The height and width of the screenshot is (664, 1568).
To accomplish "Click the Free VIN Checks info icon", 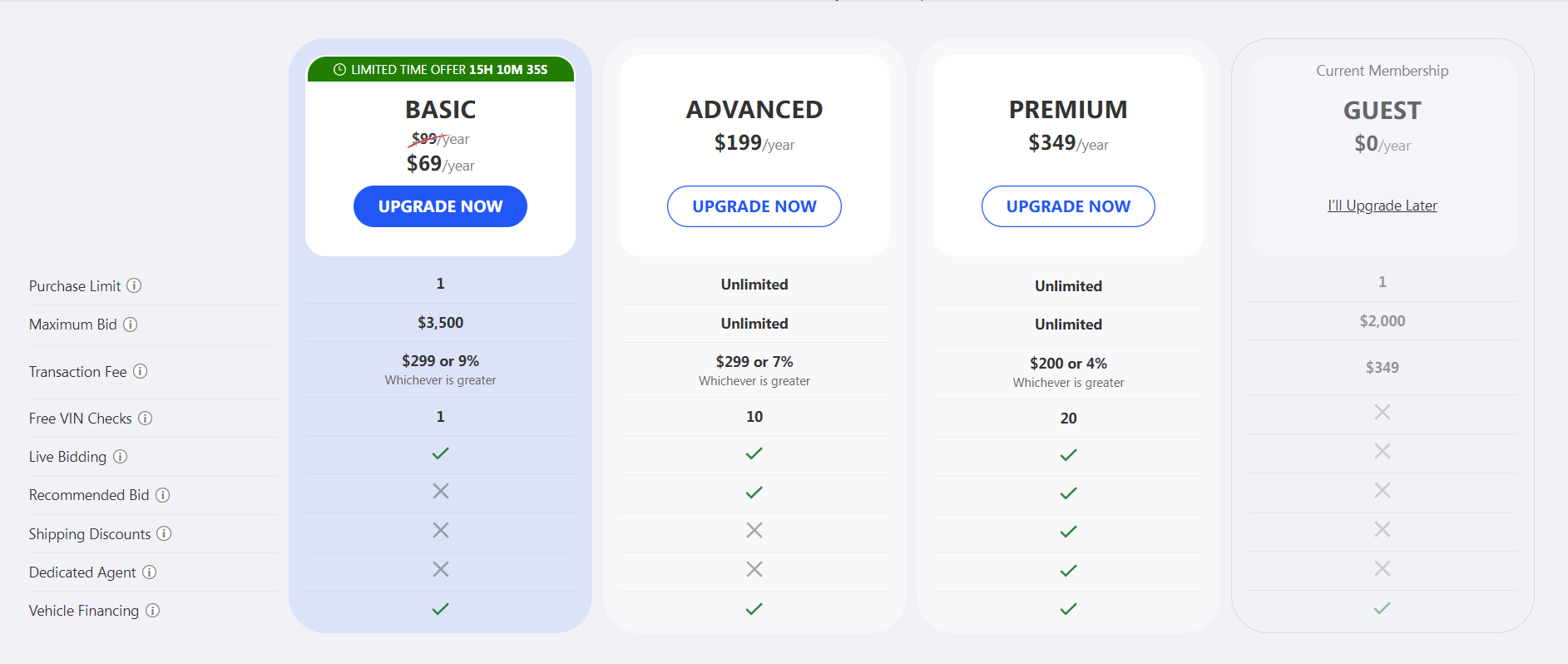I will [146, 419].
